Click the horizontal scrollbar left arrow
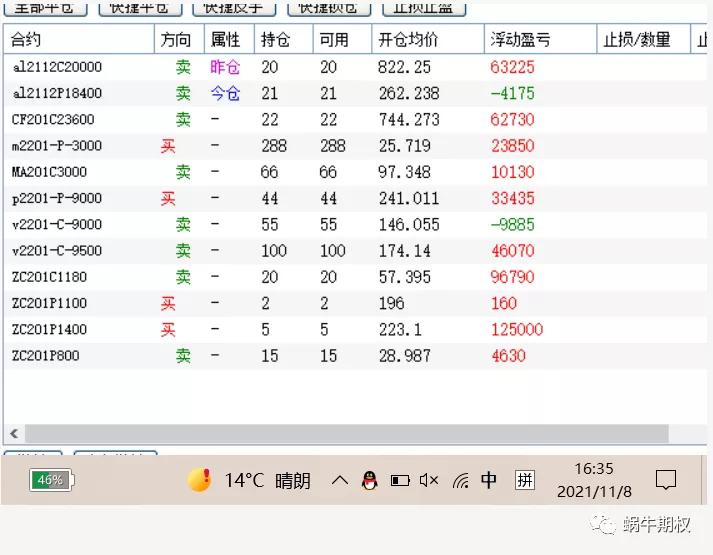This screenshot has width=713, height=555. pyautogui.click(x=14, y=434)
